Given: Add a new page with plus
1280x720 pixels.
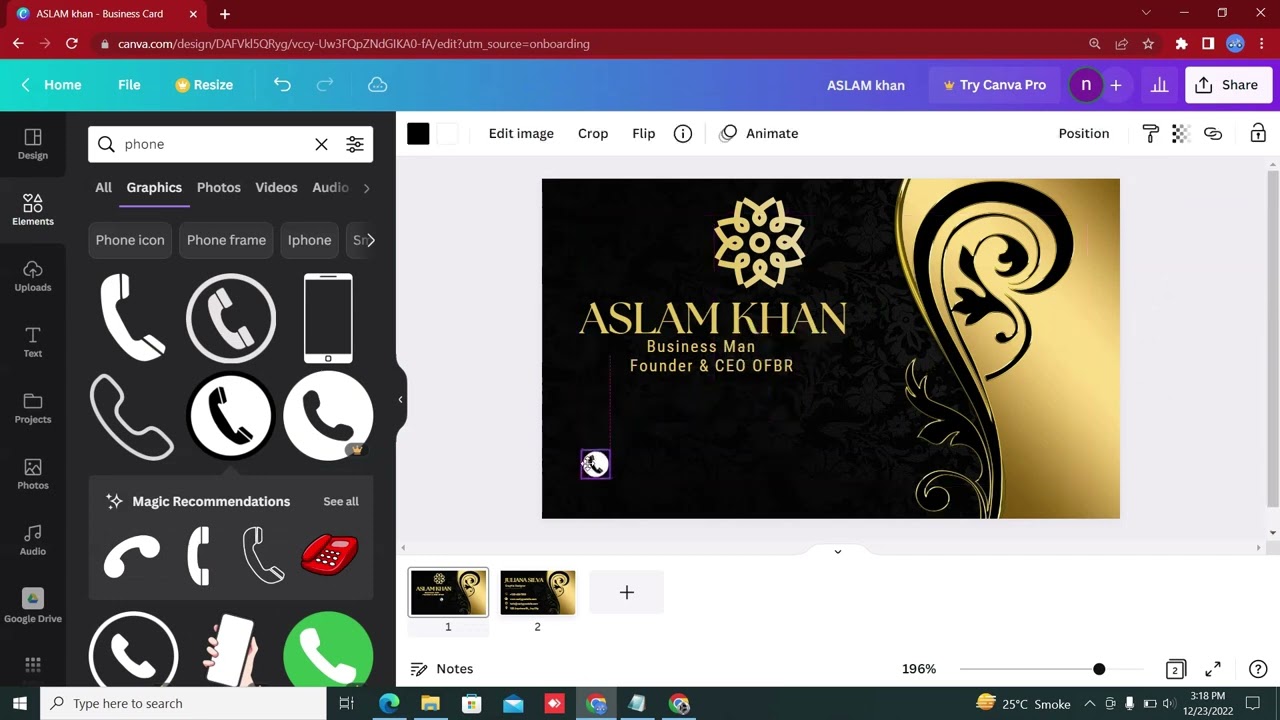Looking at the screenshot, I should 626,593.
